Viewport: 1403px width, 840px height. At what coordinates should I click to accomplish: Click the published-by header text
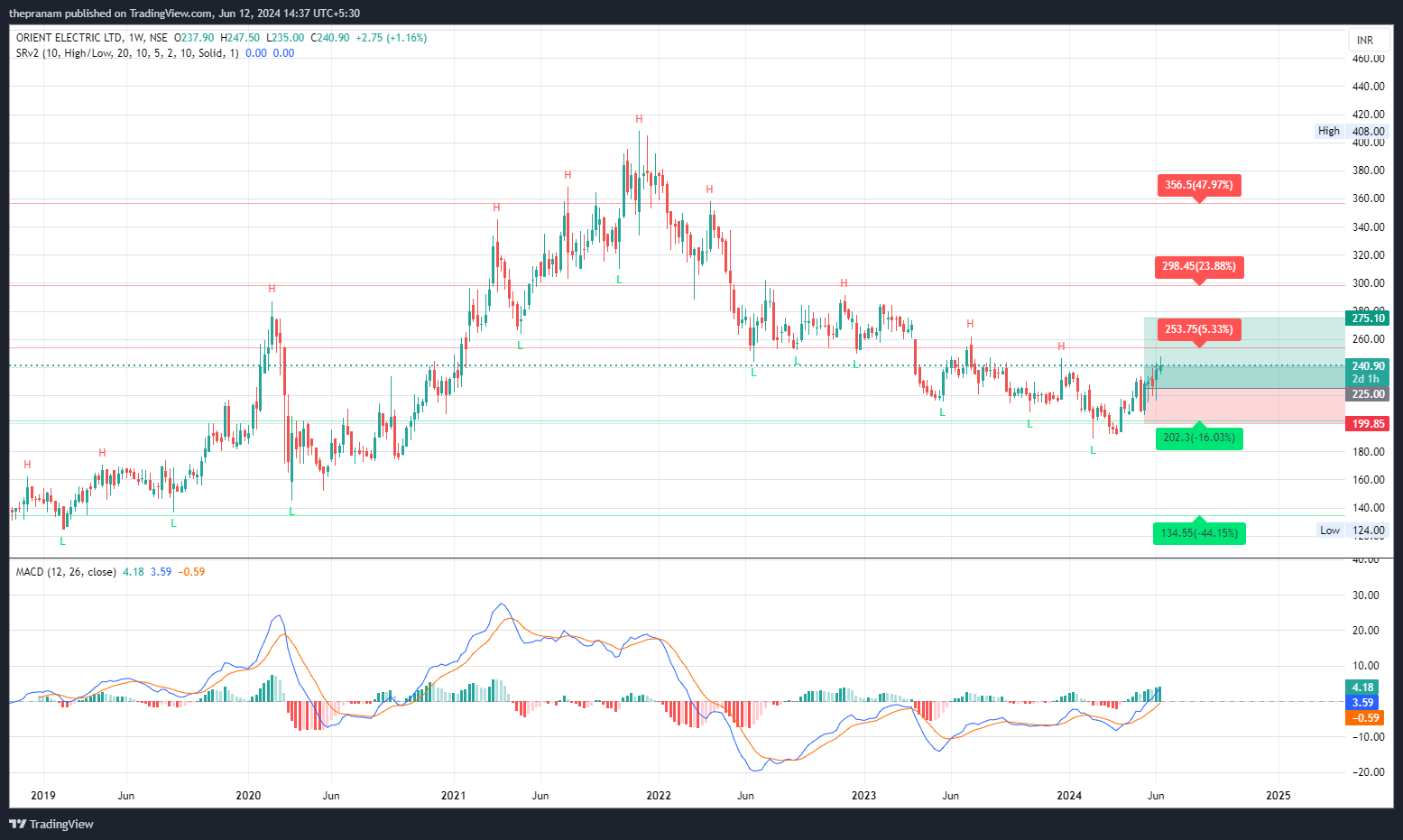[184, 14]
